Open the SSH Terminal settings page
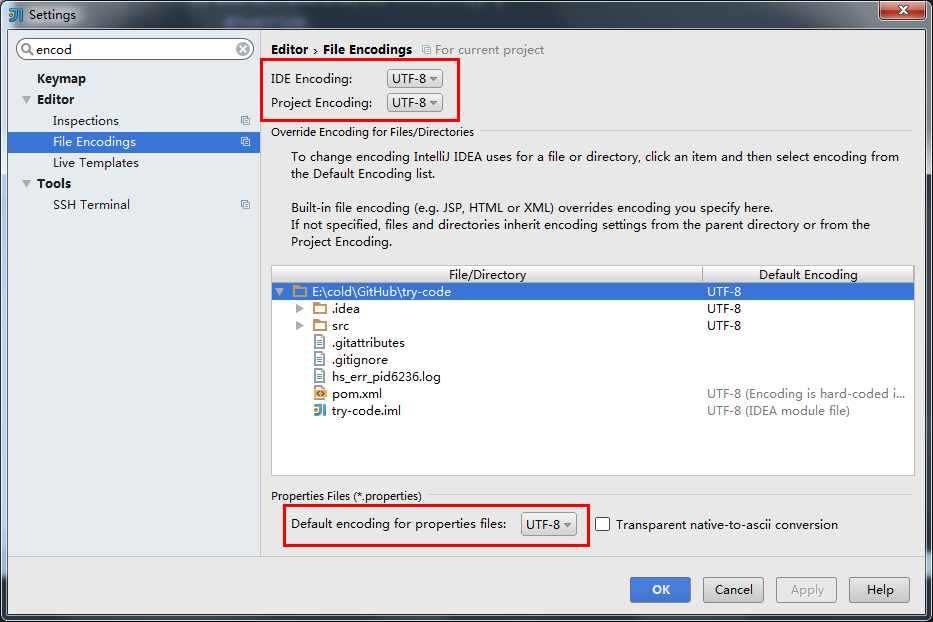 coord(91,204)
